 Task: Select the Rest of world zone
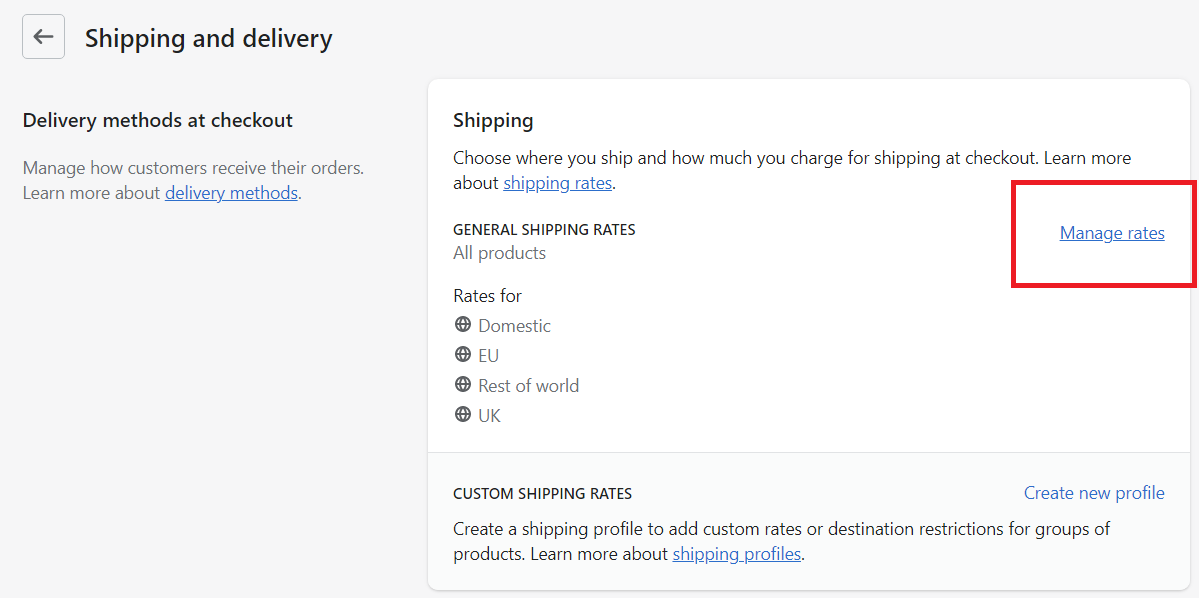(528, 385)
